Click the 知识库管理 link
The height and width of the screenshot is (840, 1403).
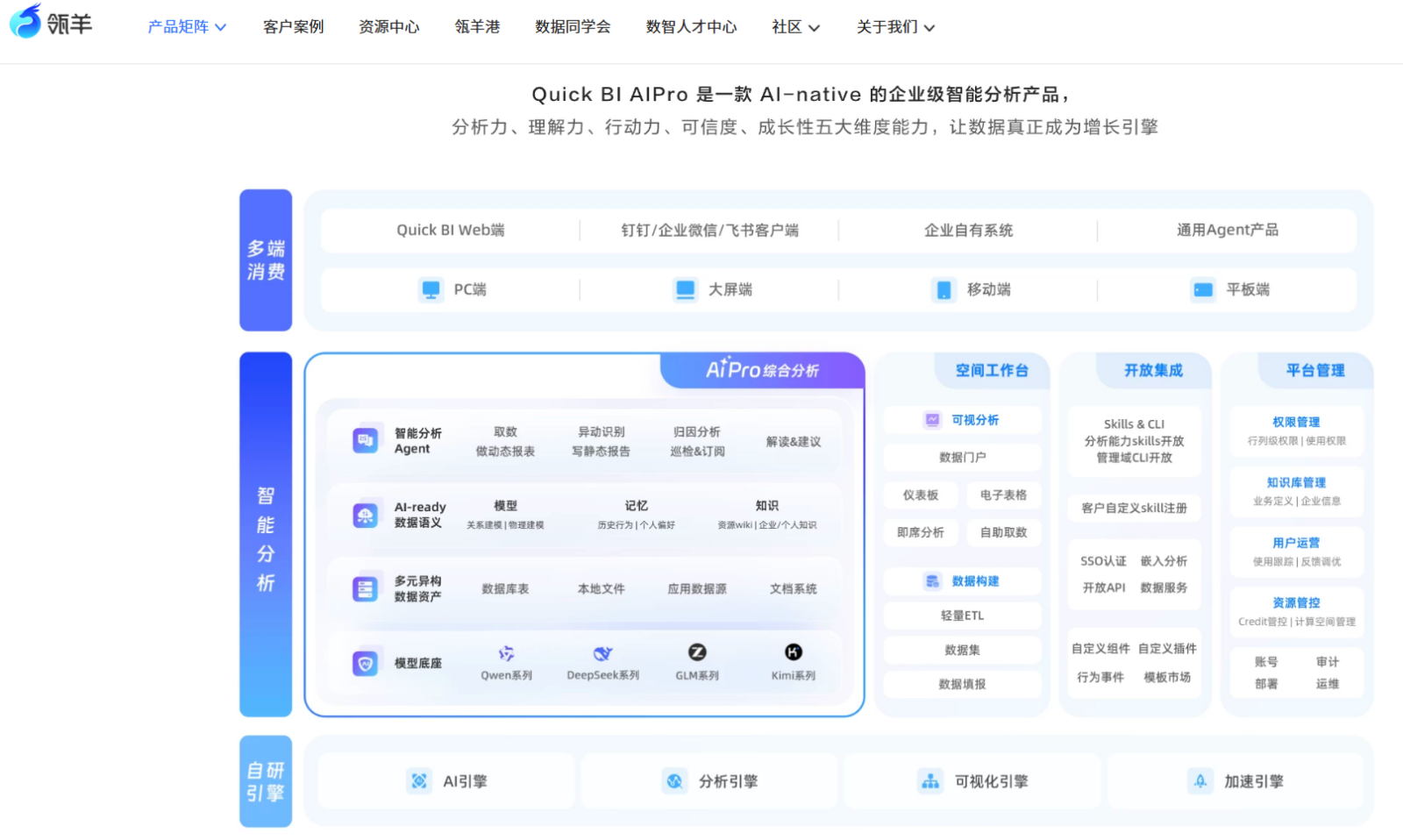1296,483
